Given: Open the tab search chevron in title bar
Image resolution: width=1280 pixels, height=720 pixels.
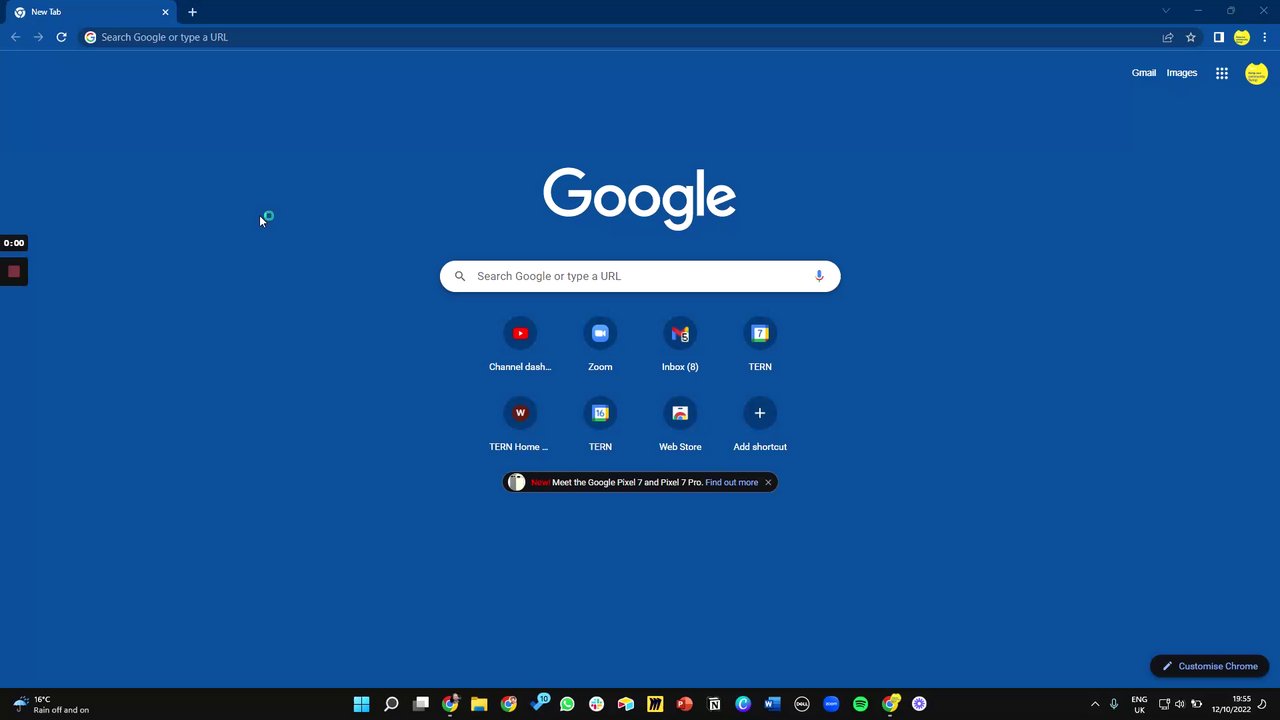Looking at the screenshot, I should tap(1165, 11).
